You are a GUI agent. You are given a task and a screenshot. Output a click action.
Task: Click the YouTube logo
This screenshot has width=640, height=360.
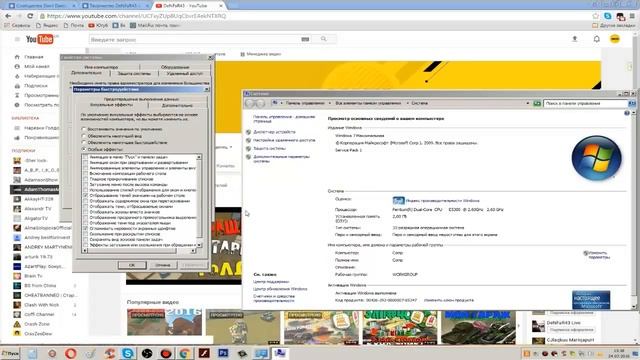pyautogui.click(x=40, y=39)
